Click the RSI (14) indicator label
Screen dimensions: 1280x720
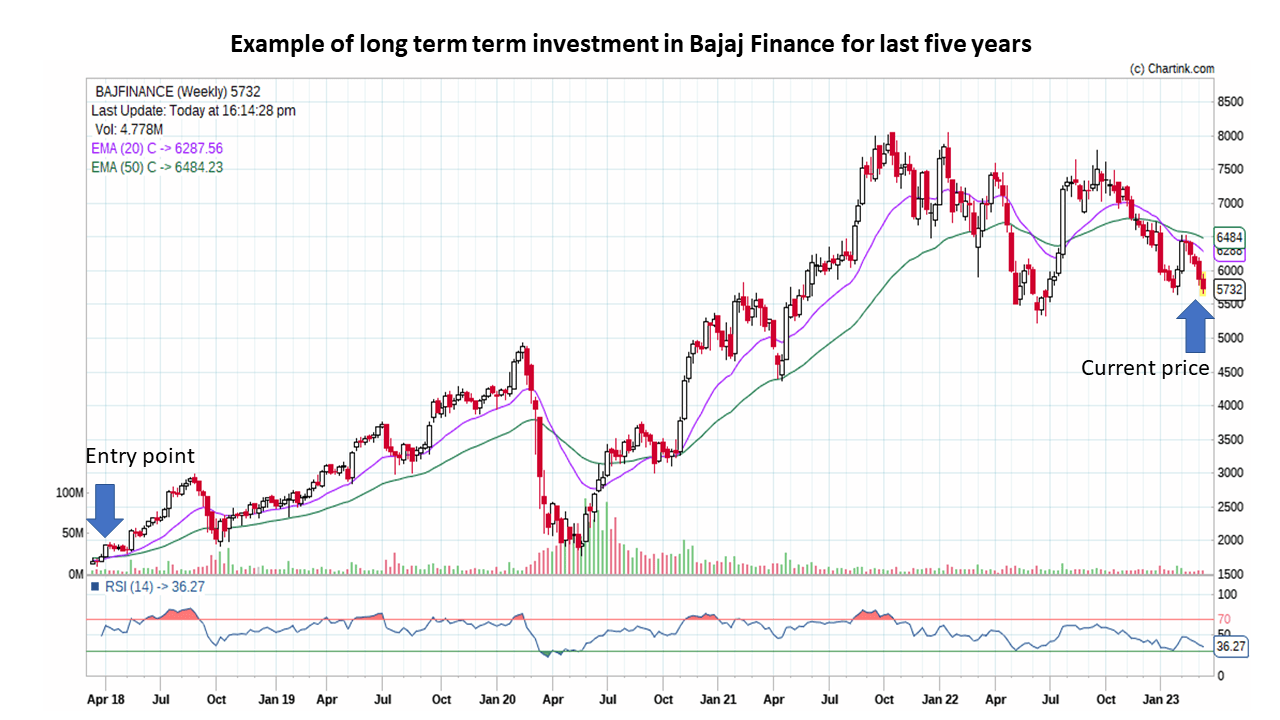(x=154, y=586)
